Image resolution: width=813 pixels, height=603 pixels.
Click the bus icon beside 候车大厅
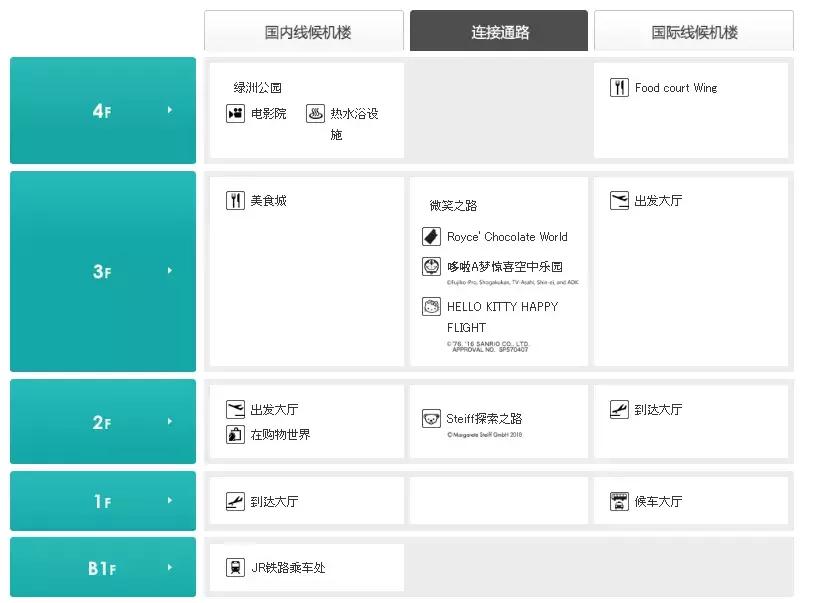(619, 501)
